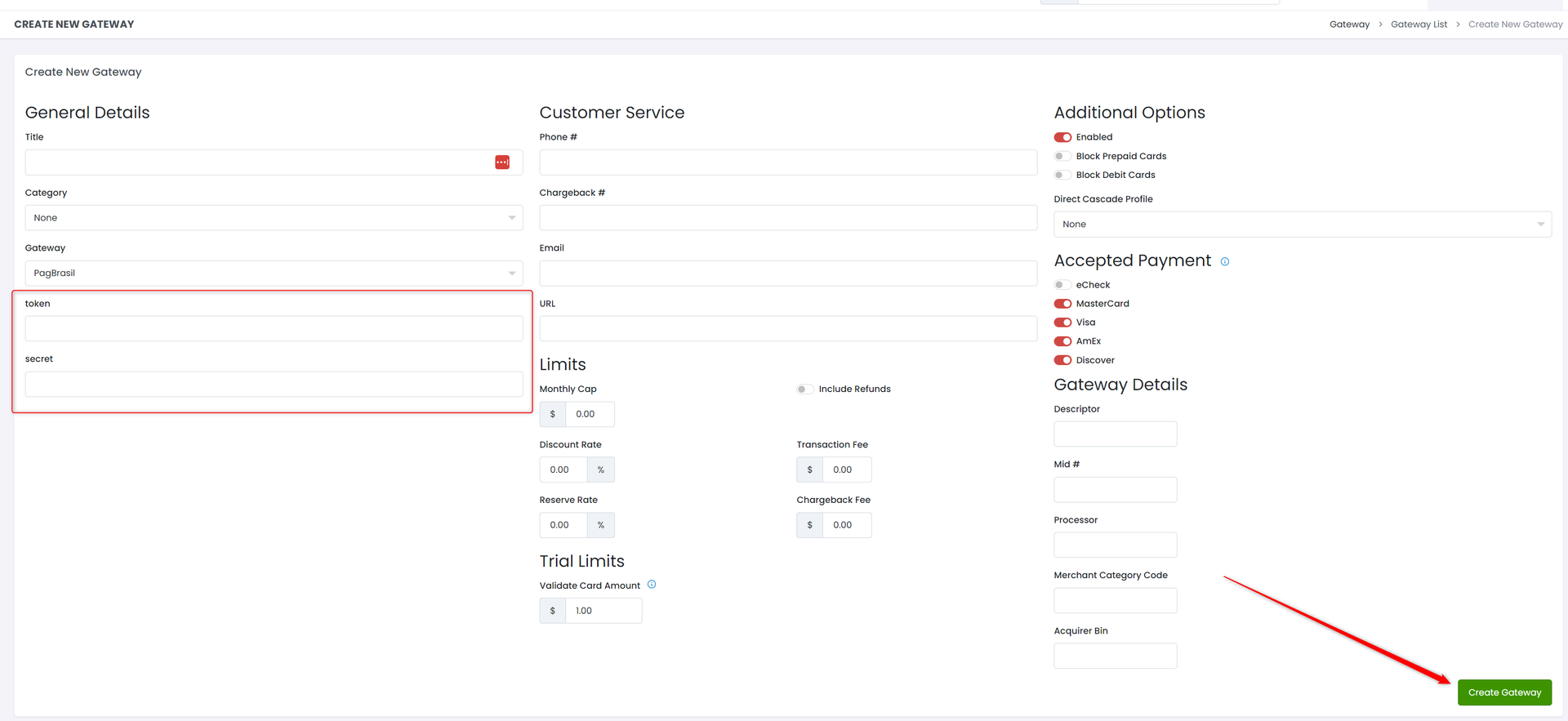Click the Create Gateway button
Image resolution: width=1568 pixels, height=721 pixels.
click(x=1504, y=692)
